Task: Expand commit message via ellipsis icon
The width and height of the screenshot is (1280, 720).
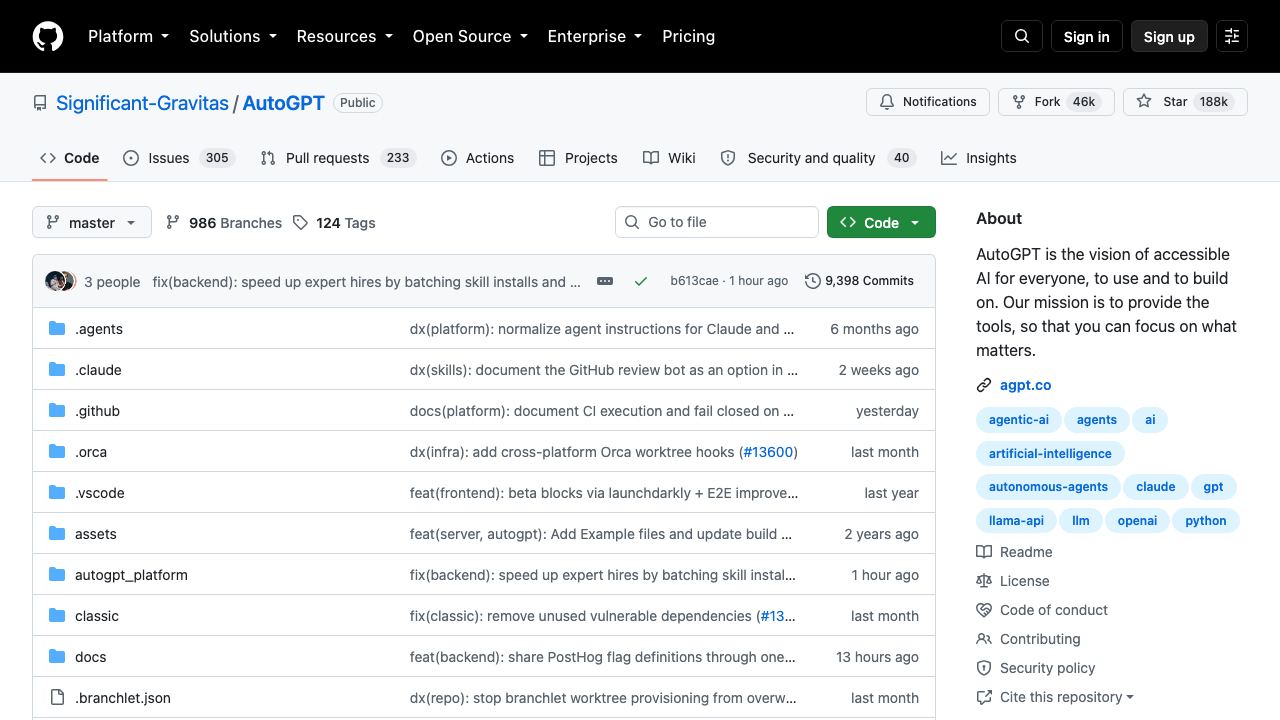Action: tap(605, 281)
